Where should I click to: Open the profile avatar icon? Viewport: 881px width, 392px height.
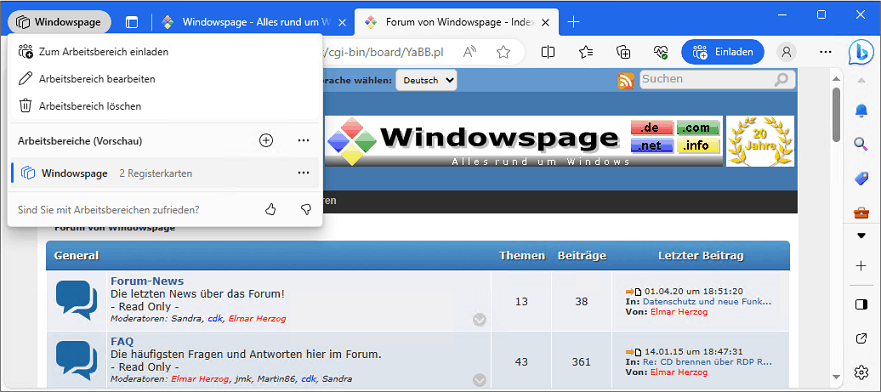coord(787,52)
